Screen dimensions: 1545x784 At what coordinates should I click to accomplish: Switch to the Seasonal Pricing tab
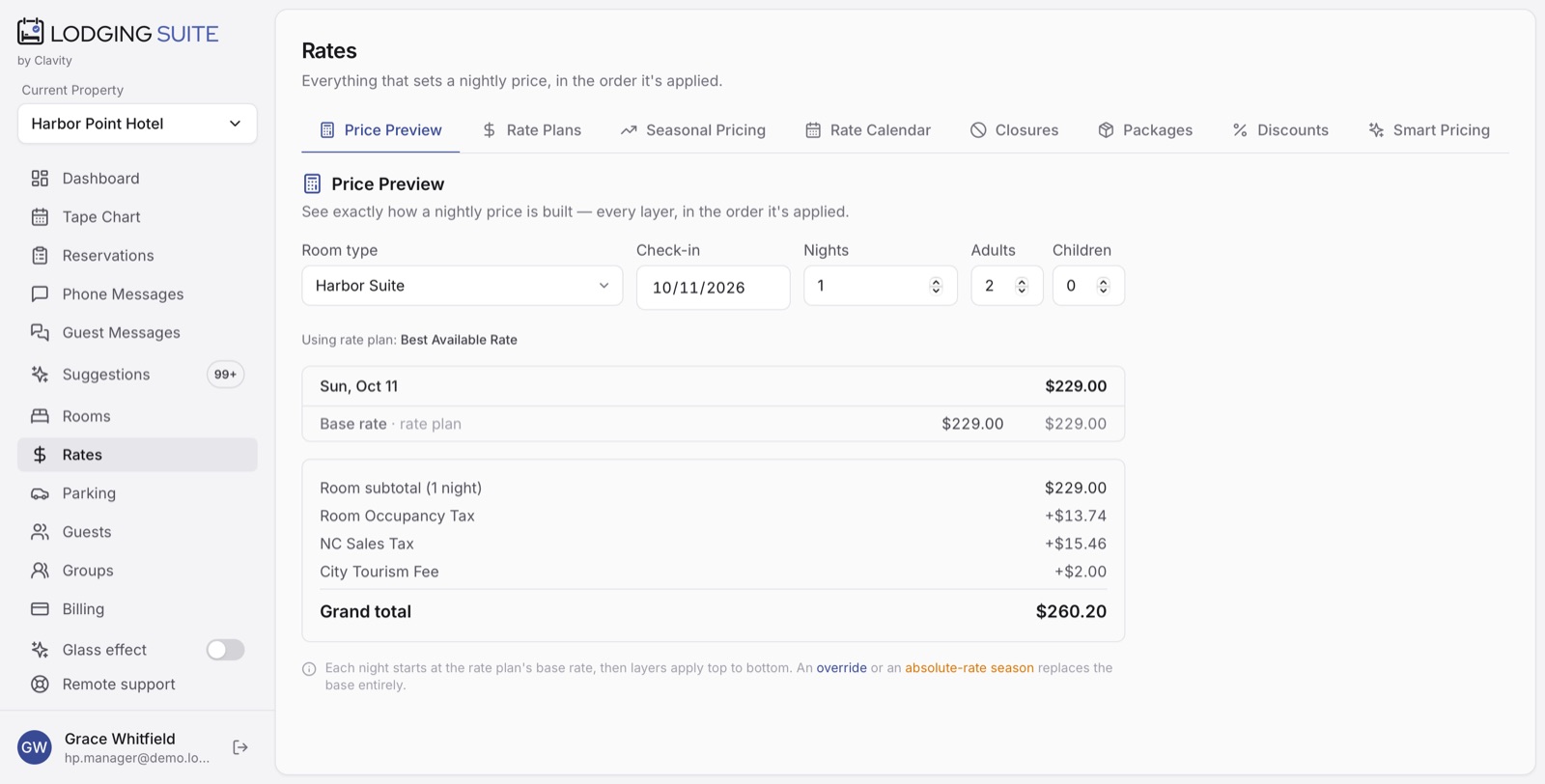point(693,130)
